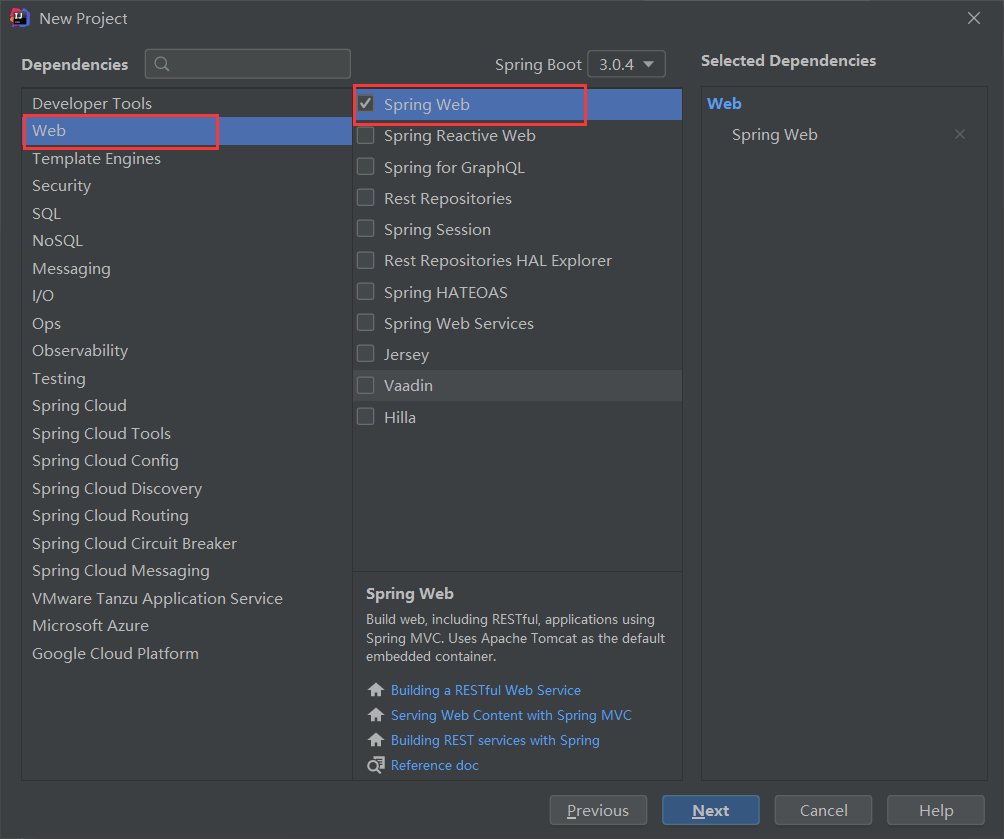Choose the Security category
The width and height of the screenshot is (1004, 839).
pyautogui.click(x=186, y=186)
